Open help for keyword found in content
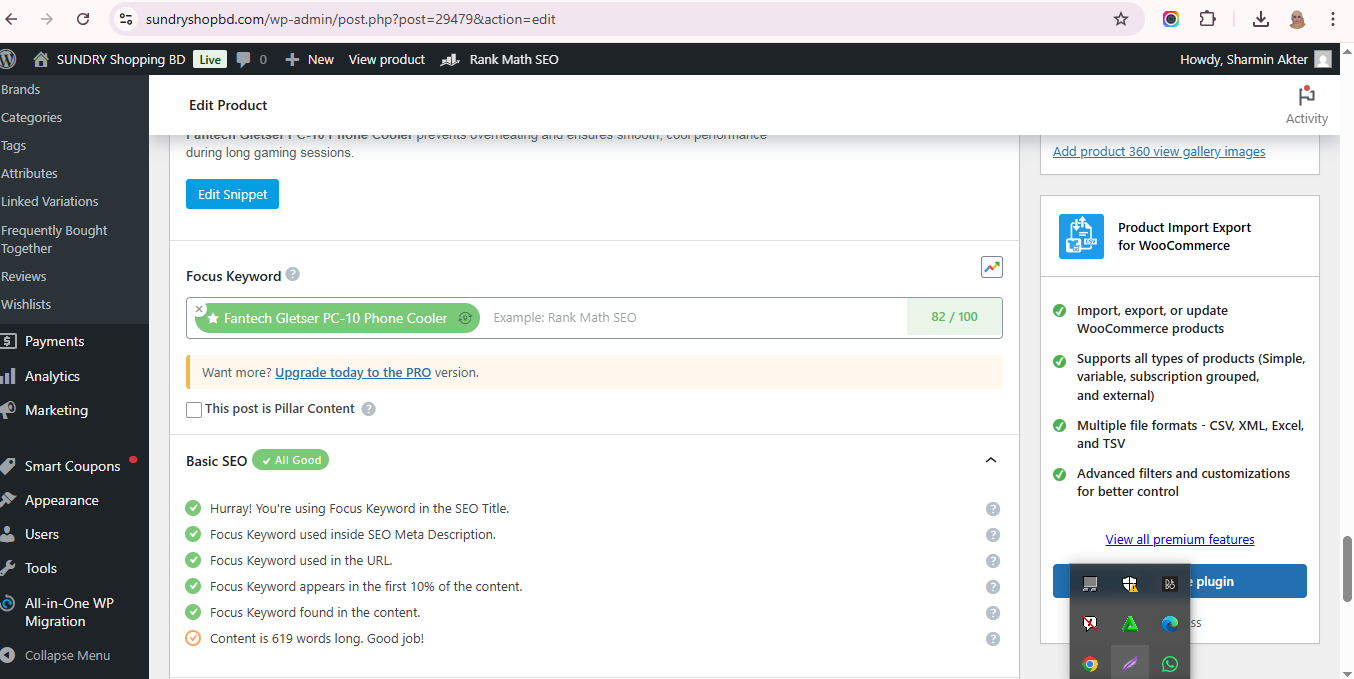The height and width of the screenshot is (679, 1354). pos(993,613)
